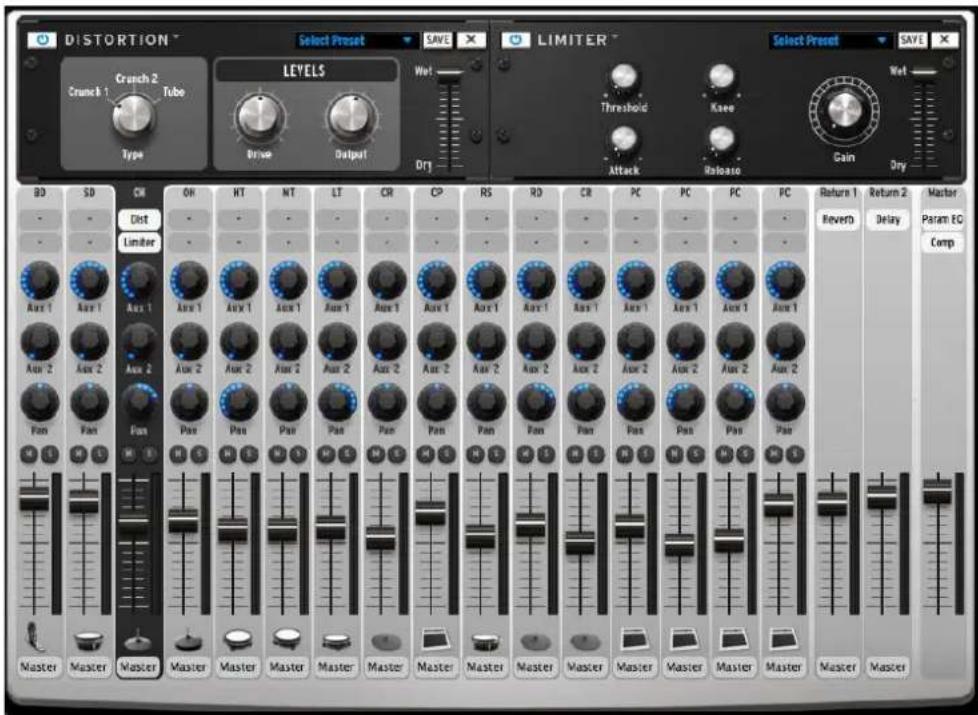Click the CP channel pad icon
Image resolution: width=978 pixels, height=715 pixels.
[435, 640]
